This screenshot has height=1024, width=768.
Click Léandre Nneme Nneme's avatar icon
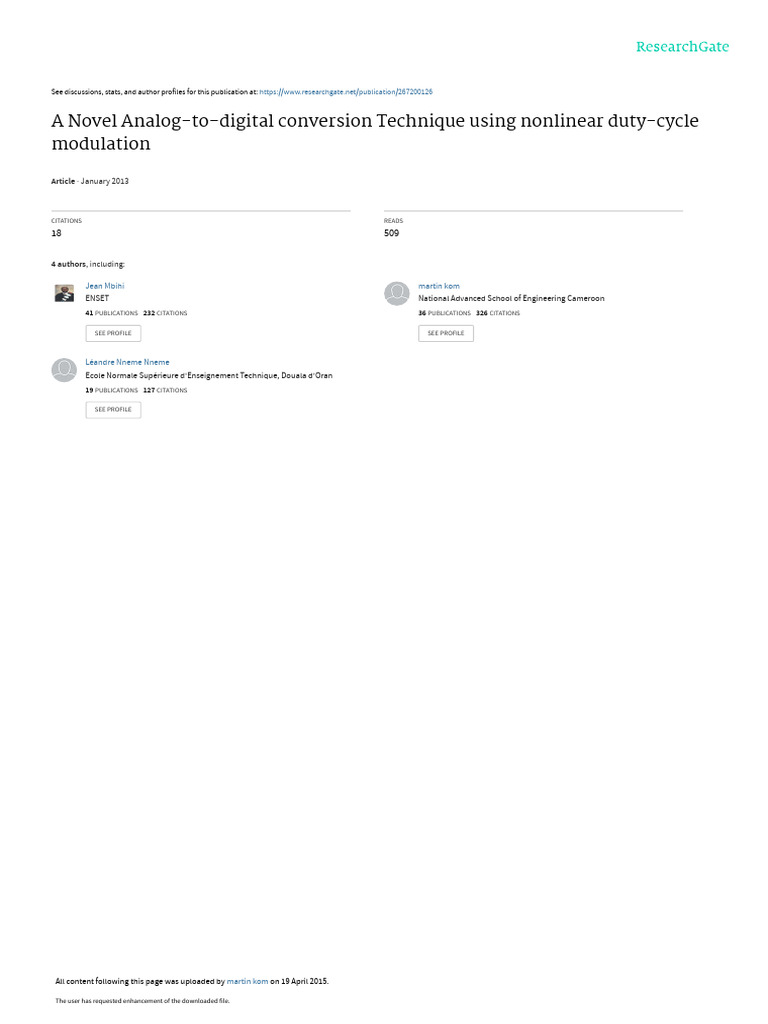64,370
